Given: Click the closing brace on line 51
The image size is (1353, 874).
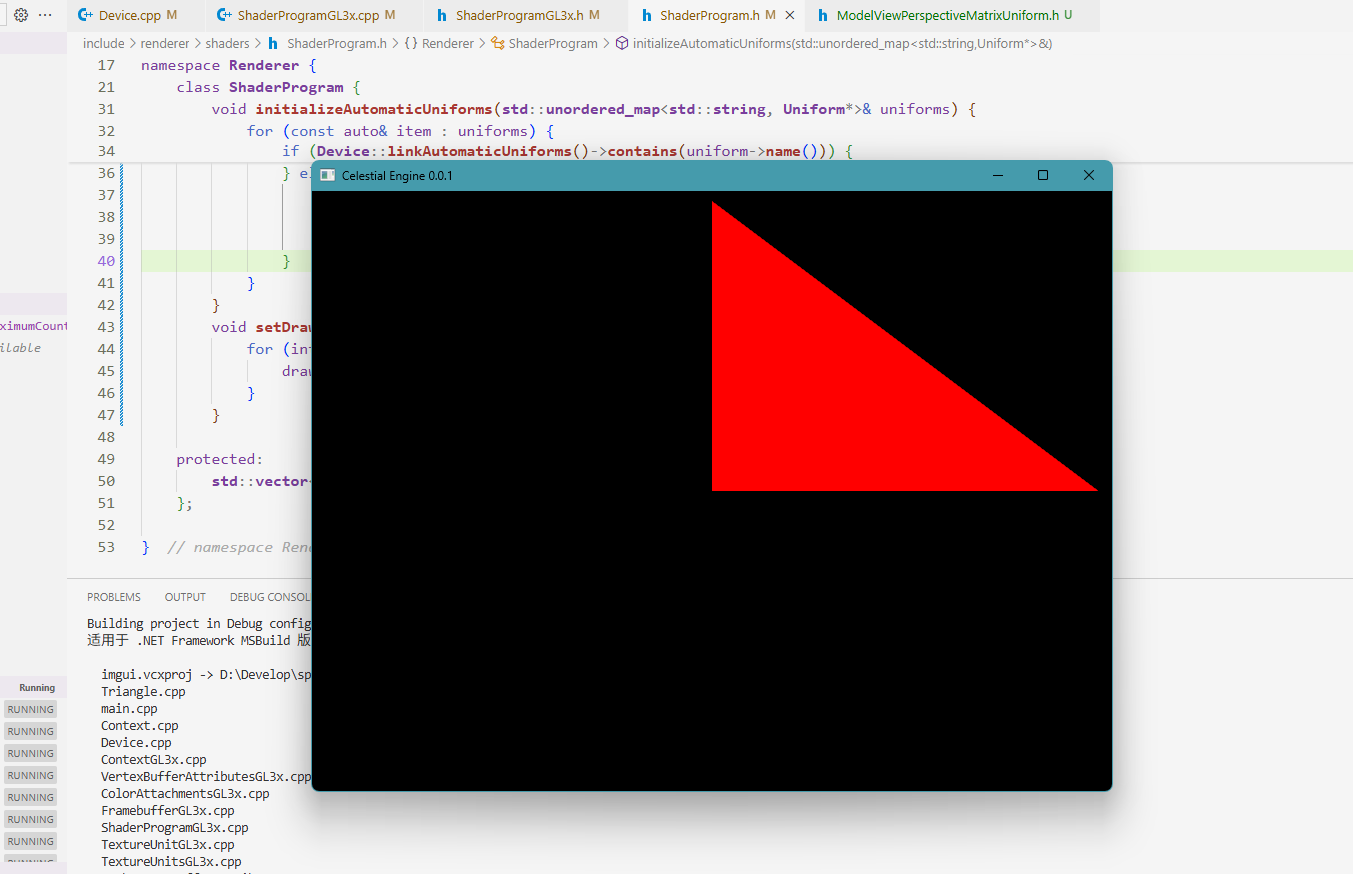Looking at the screenshot, I should click(185, 503).
